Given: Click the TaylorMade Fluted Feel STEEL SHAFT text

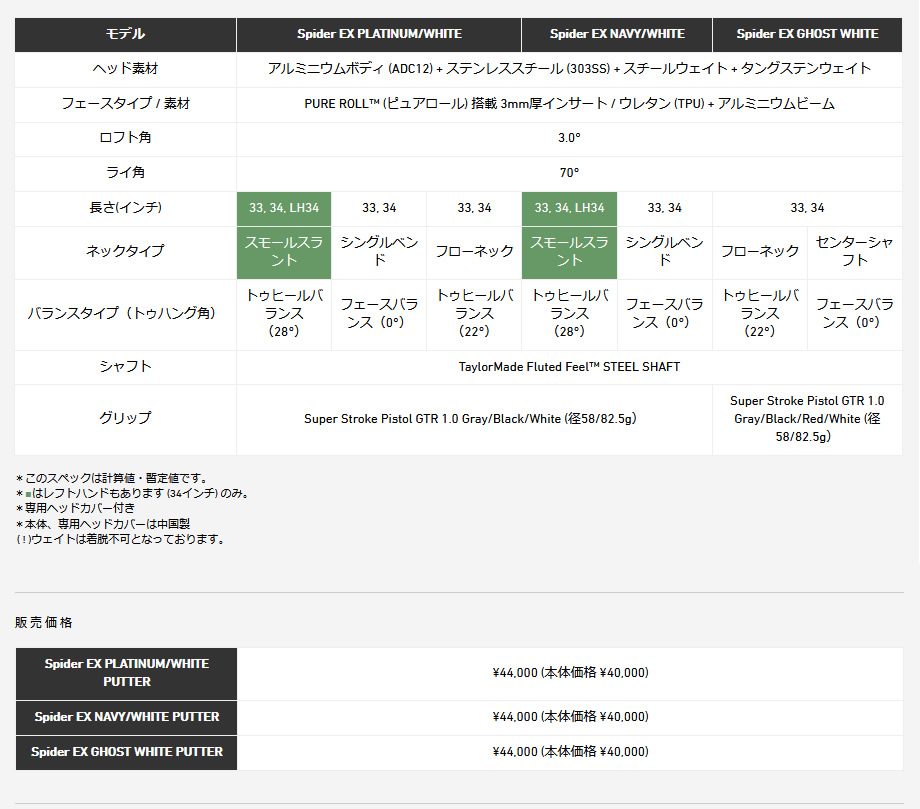Looking at the screenshot, I should tap(569, 367).
